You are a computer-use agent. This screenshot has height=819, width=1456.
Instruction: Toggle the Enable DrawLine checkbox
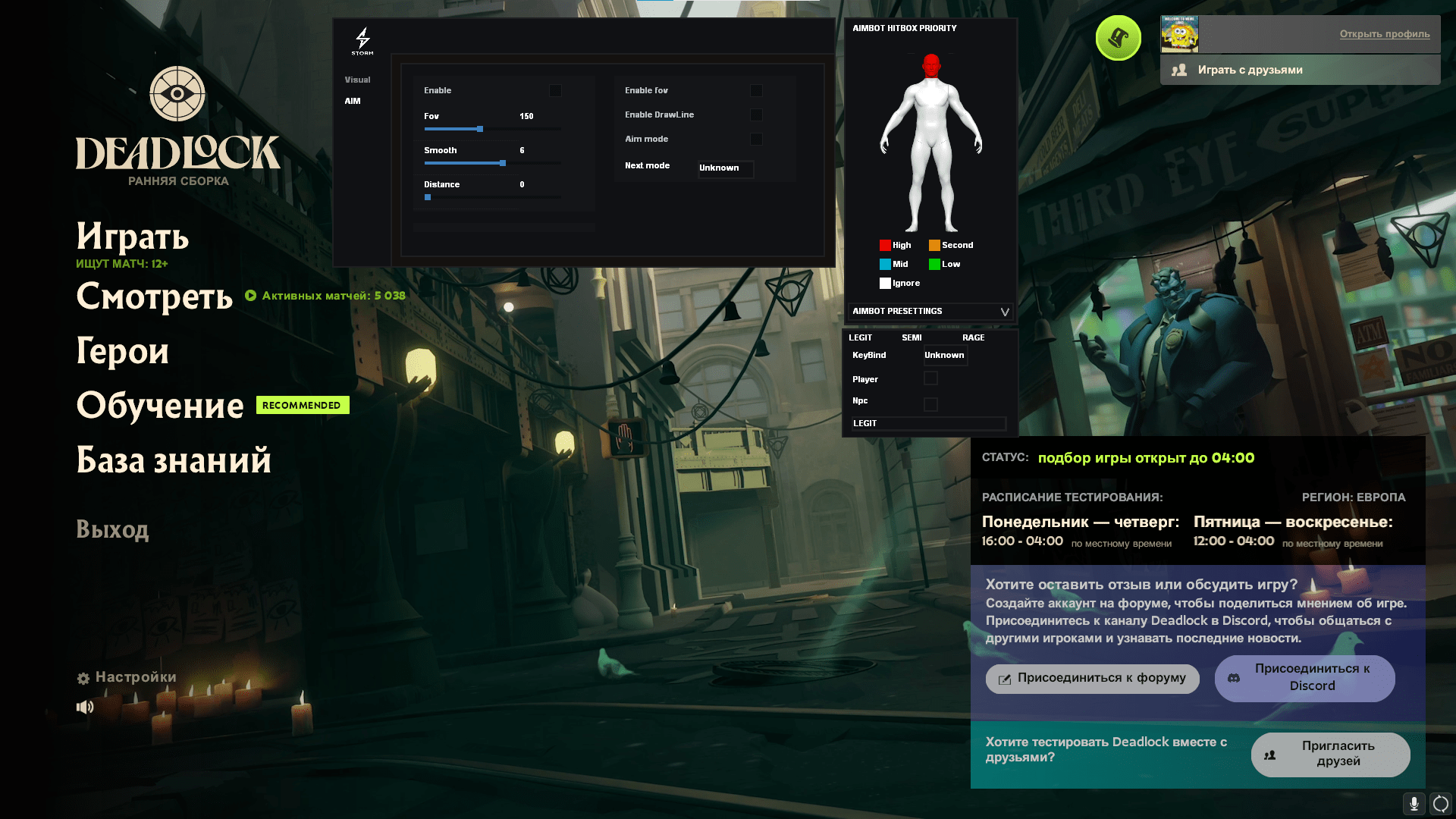click(x=756, y=115)
